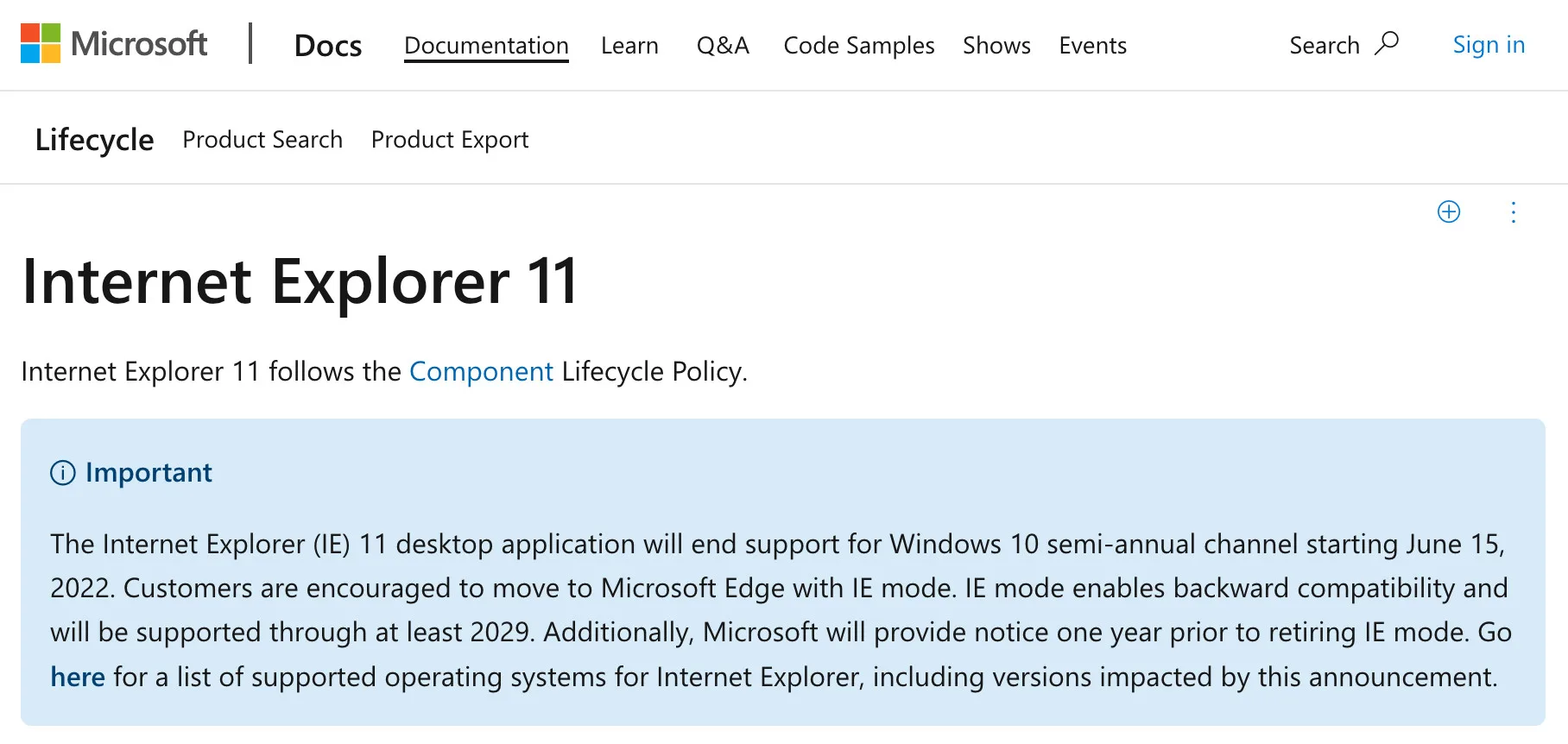Open the three-dot more actions menu

1513,212
